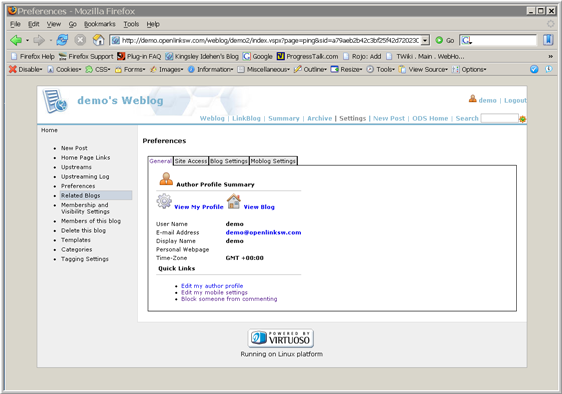Select the General preferences tab

pyautogui.click(x=160, y=161)
